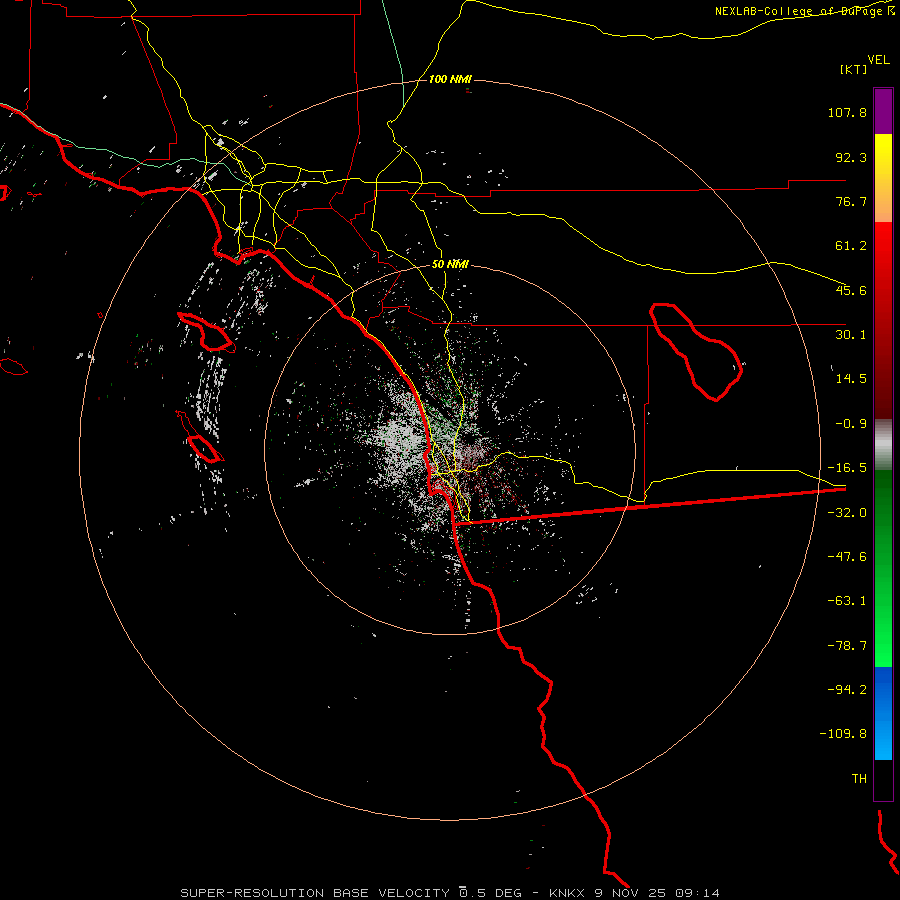
Task: Click the -94.2 value on velocity scale
Action: coord(847,689)
